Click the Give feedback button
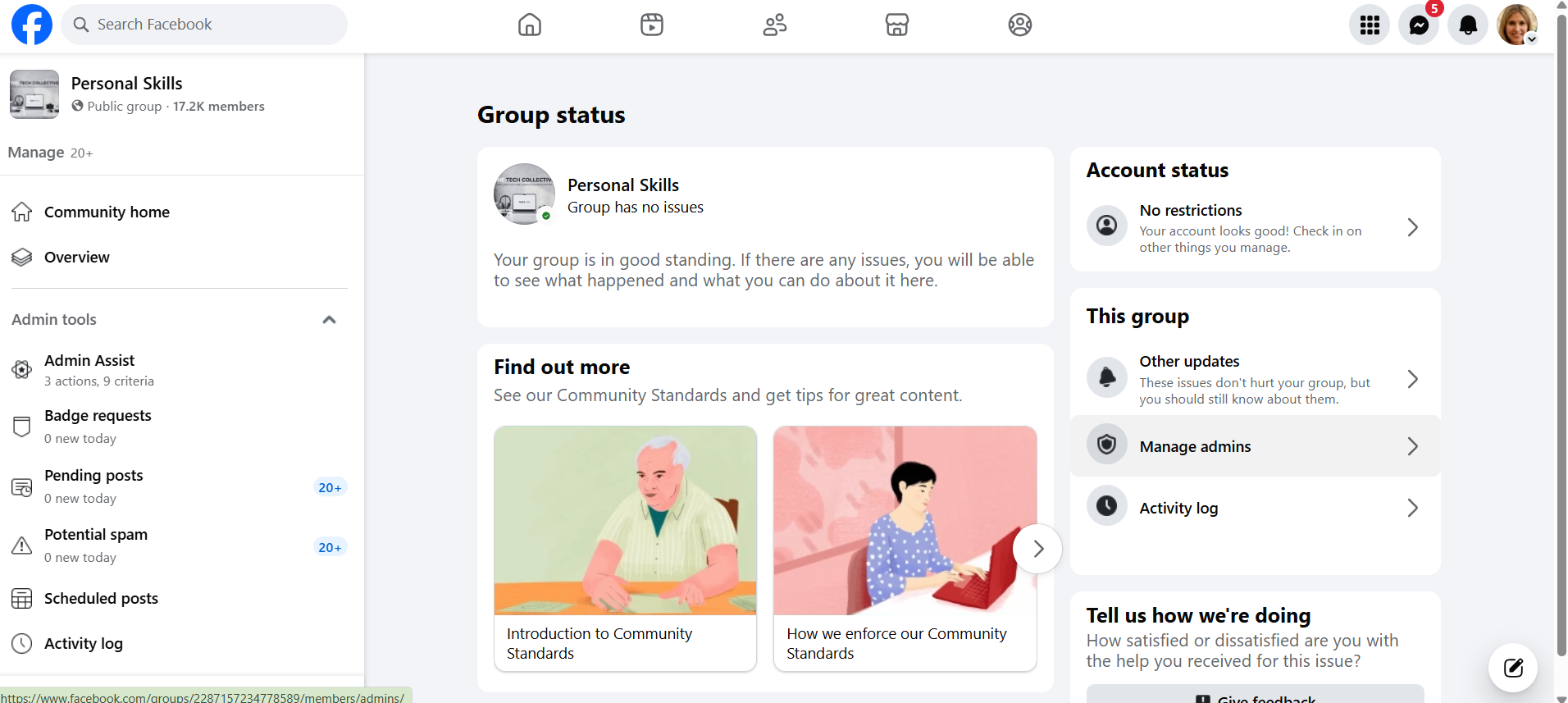Screen dimensions: 1568x703 pyautogui.click(x=1256, y=694)
